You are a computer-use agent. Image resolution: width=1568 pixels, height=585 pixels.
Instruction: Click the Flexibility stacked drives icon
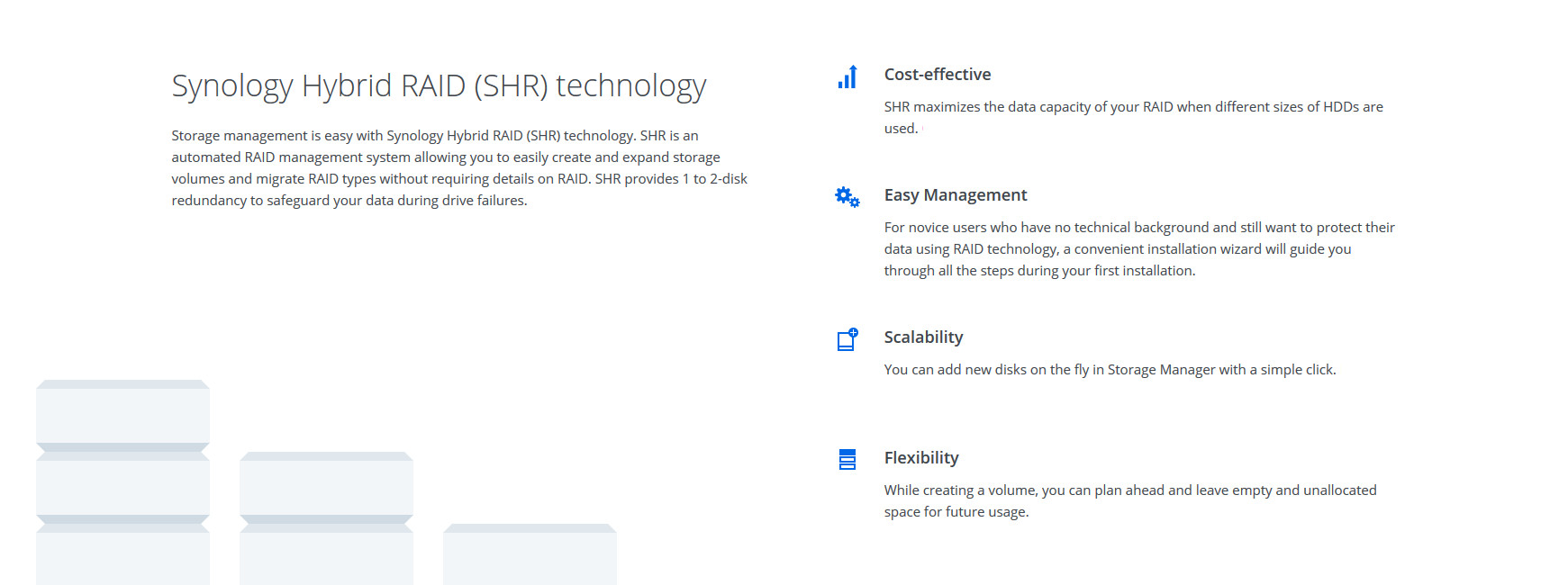click(x=847, y=460)
